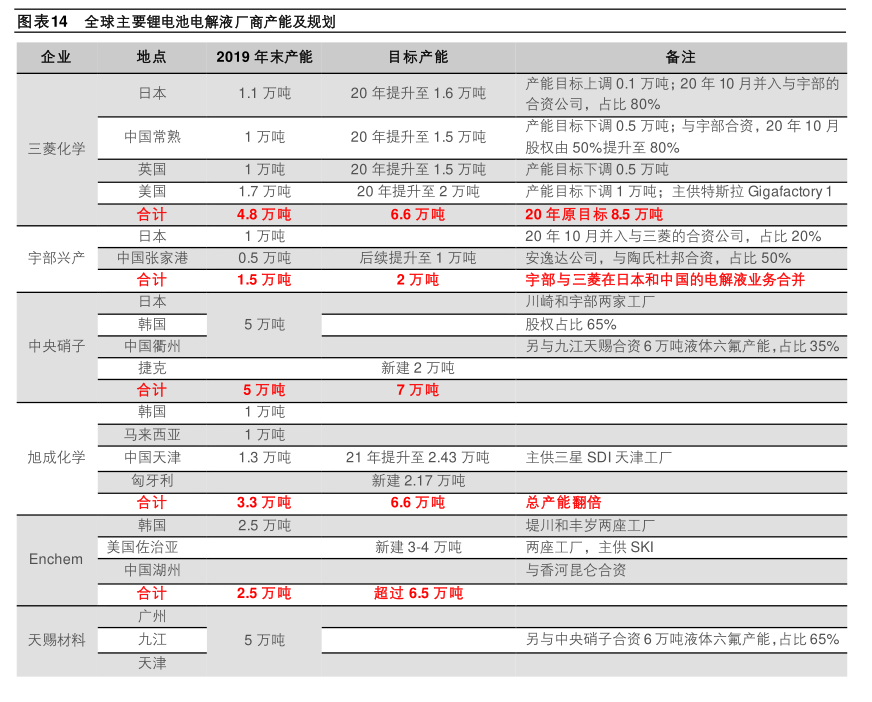
Task: Select the 目标产能 column header
Action: coord(418,57)
